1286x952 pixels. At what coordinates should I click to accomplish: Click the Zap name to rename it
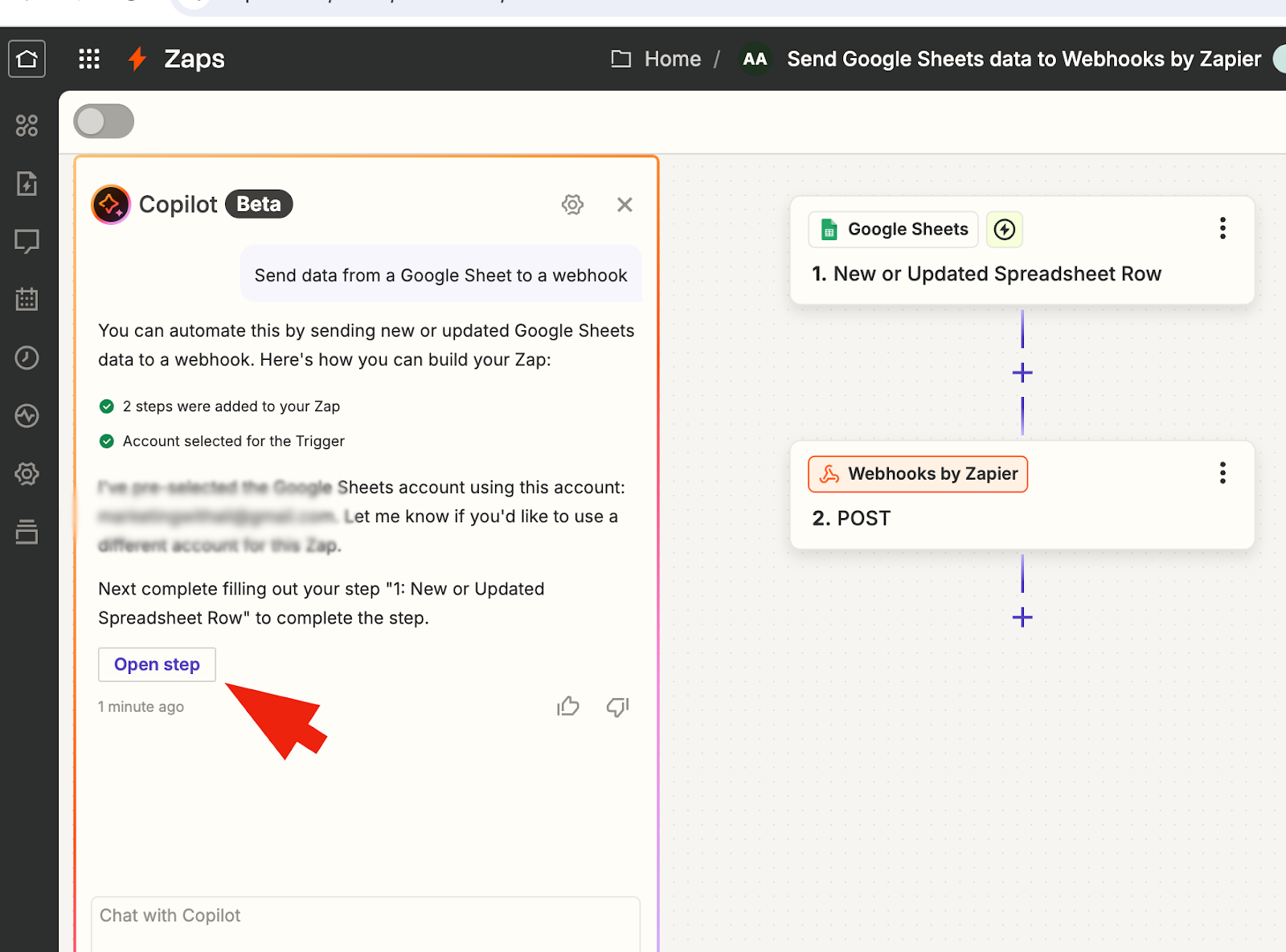point(1024,59)
